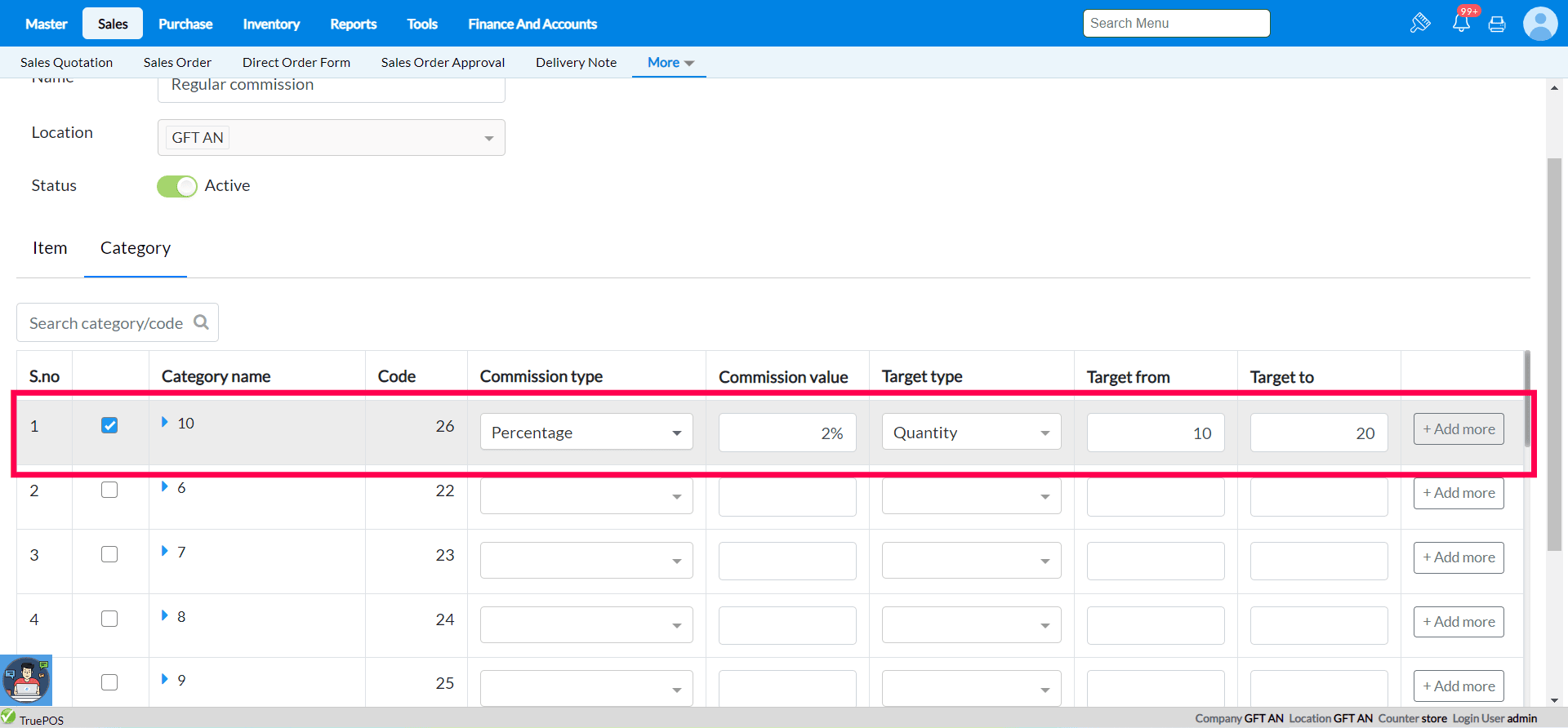Click the Code column header
This screenshot has width=1568, height=728.
[397, 376]
